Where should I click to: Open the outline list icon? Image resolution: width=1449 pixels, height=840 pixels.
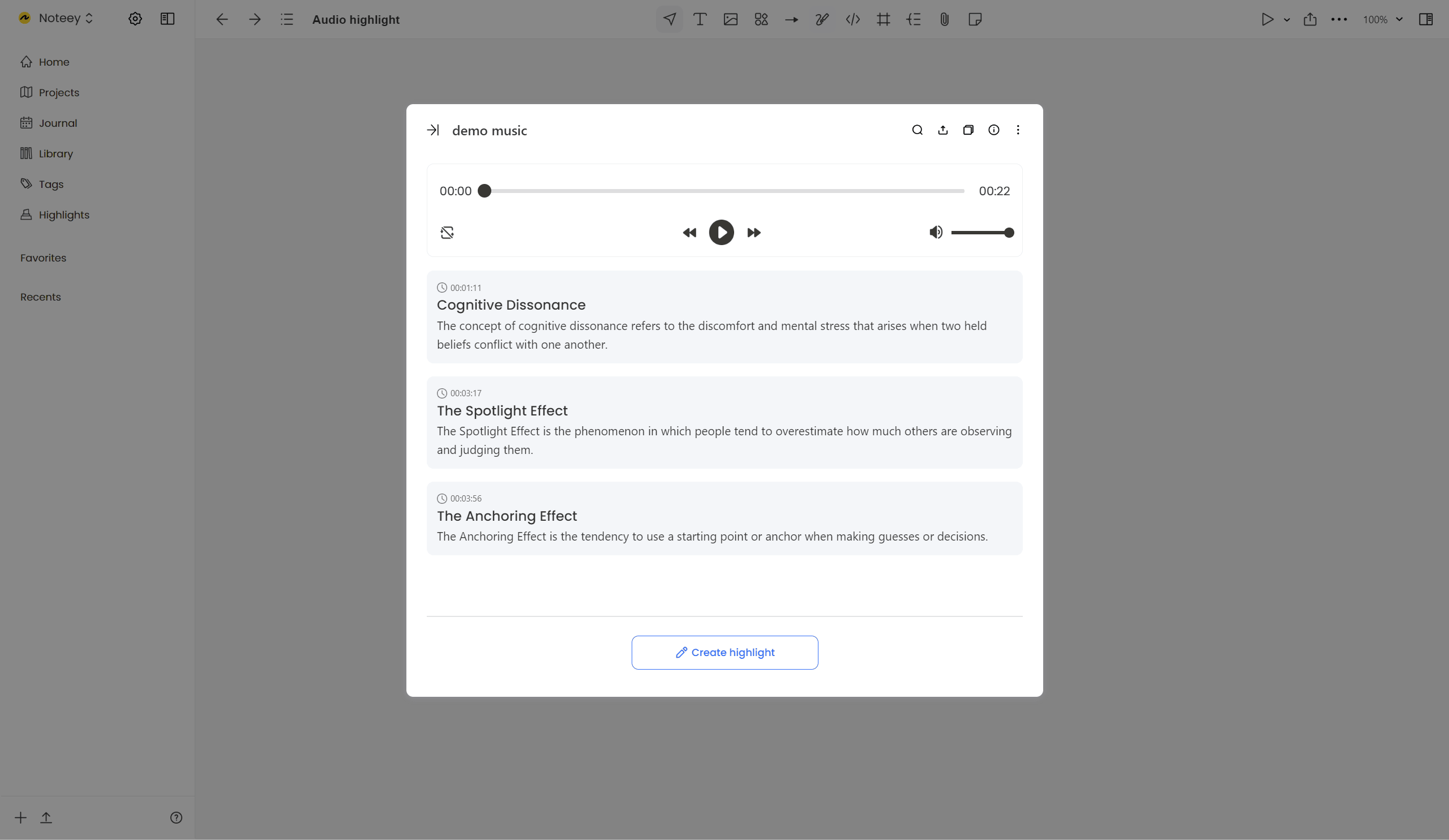tap(287, 20)
